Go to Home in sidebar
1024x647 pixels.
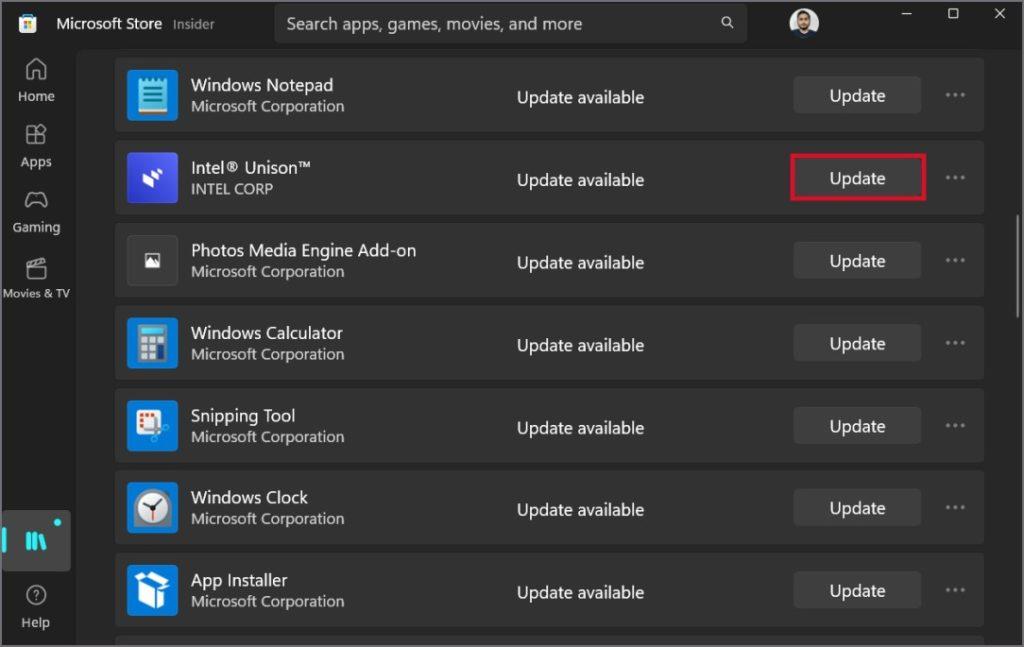(x=36, y=80)
